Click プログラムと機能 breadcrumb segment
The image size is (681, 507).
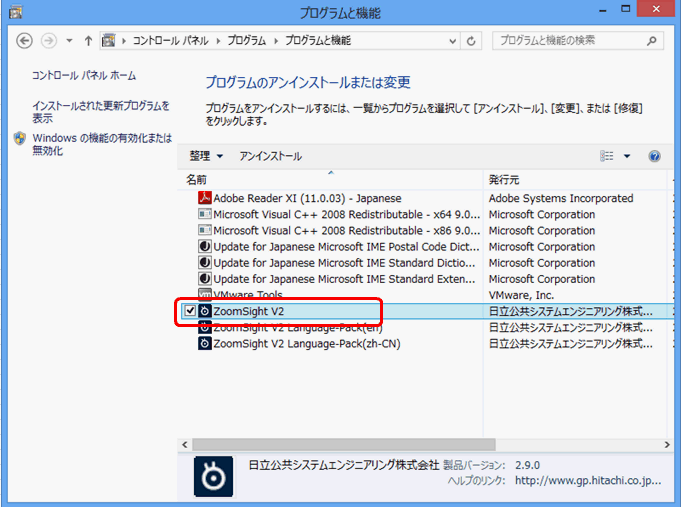point(317,41)
